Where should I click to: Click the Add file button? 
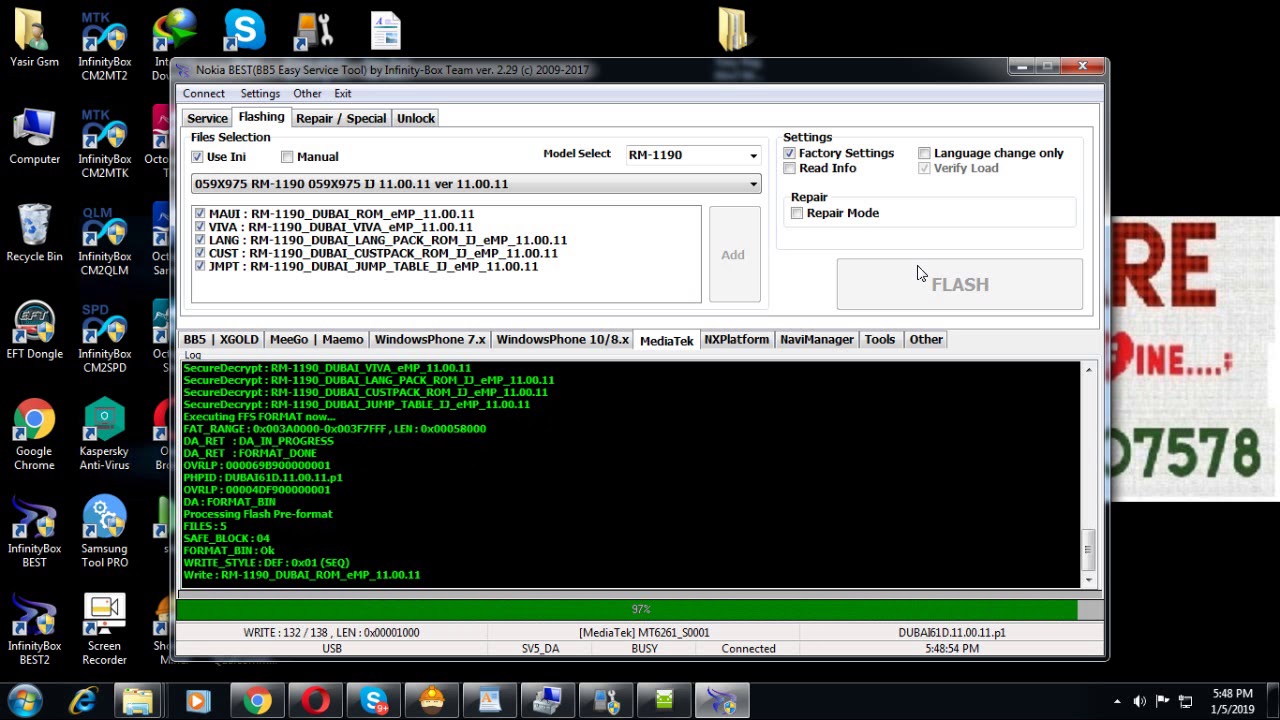coord(734,254)
